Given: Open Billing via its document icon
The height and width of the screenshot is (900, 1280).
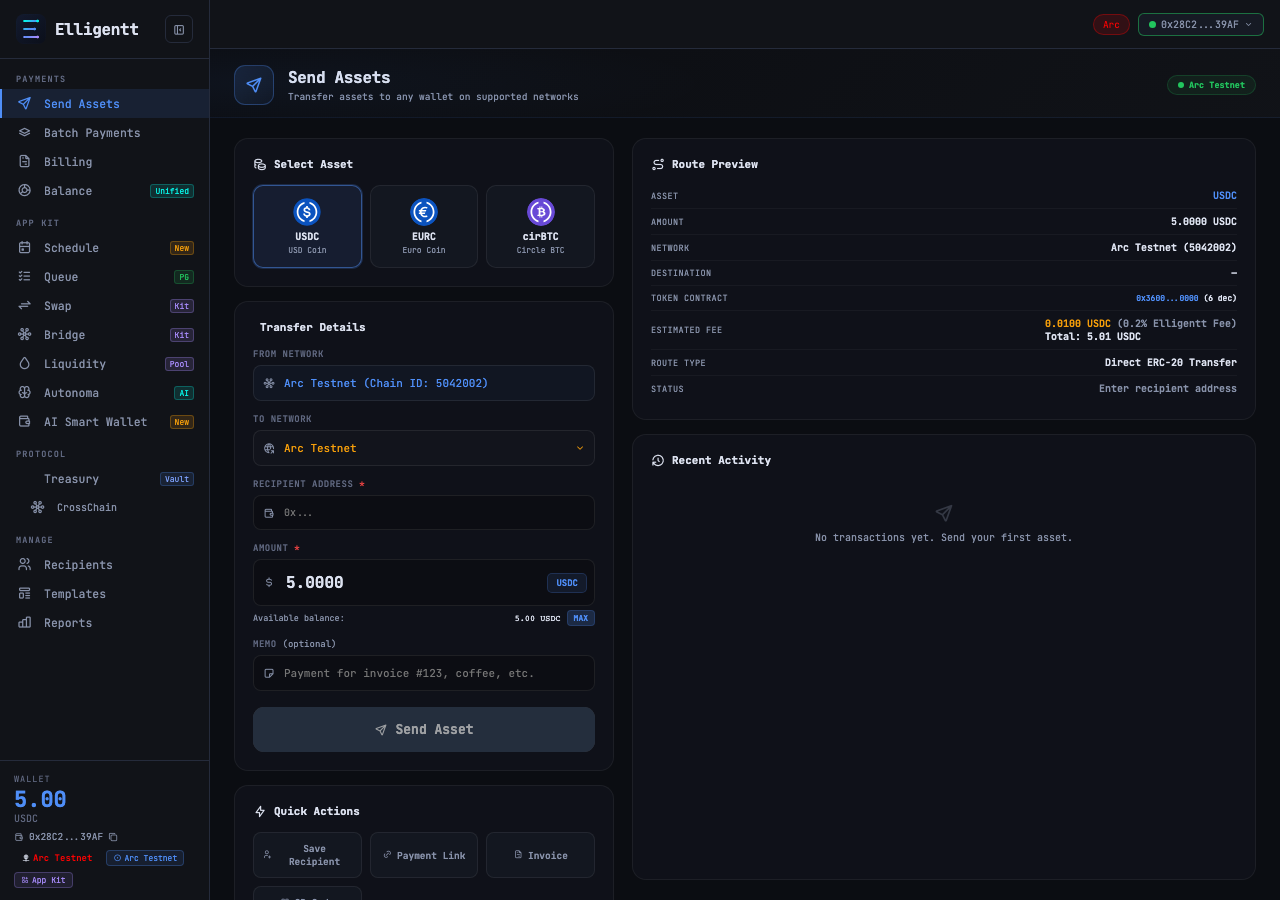Looking at the screenshot, I should pos(25,161).
